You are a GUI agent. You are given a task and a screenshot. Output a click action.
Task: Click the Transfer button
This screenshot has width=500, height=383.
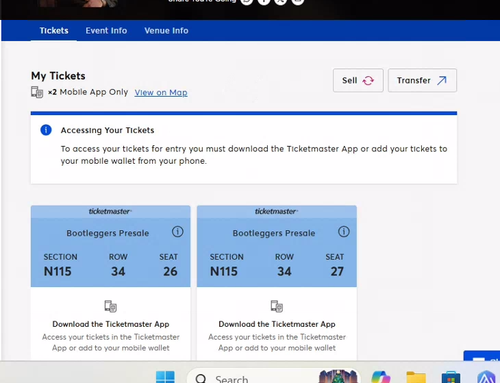(x=422, y=80)
